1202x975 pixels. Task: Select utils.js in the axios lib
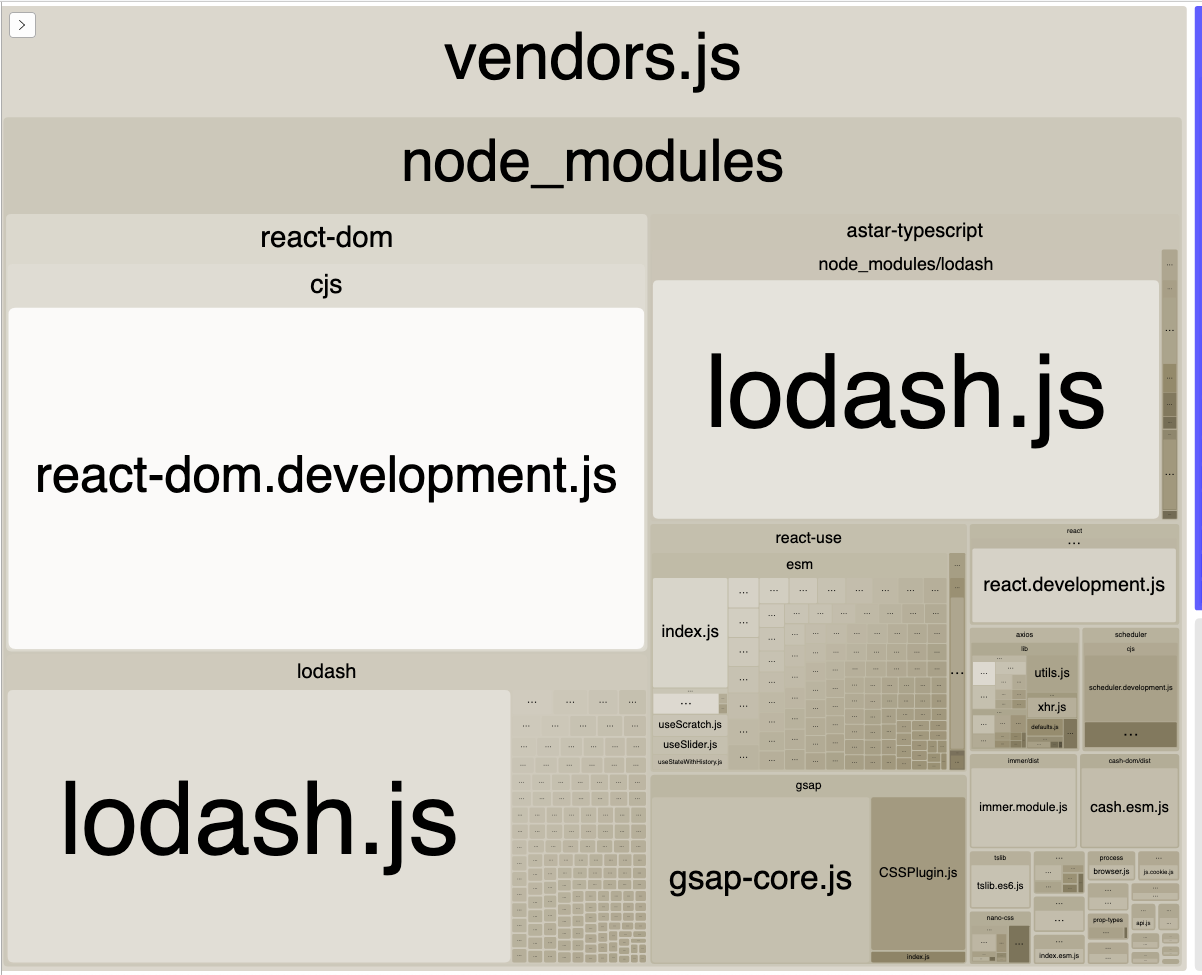[1052, 673]
